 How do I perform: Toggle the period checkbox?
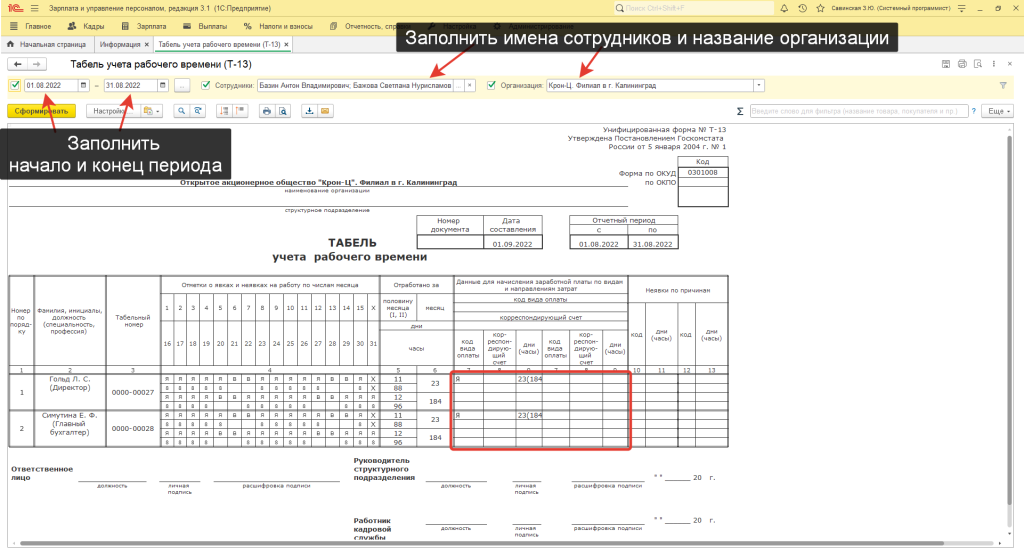[14, 86]
